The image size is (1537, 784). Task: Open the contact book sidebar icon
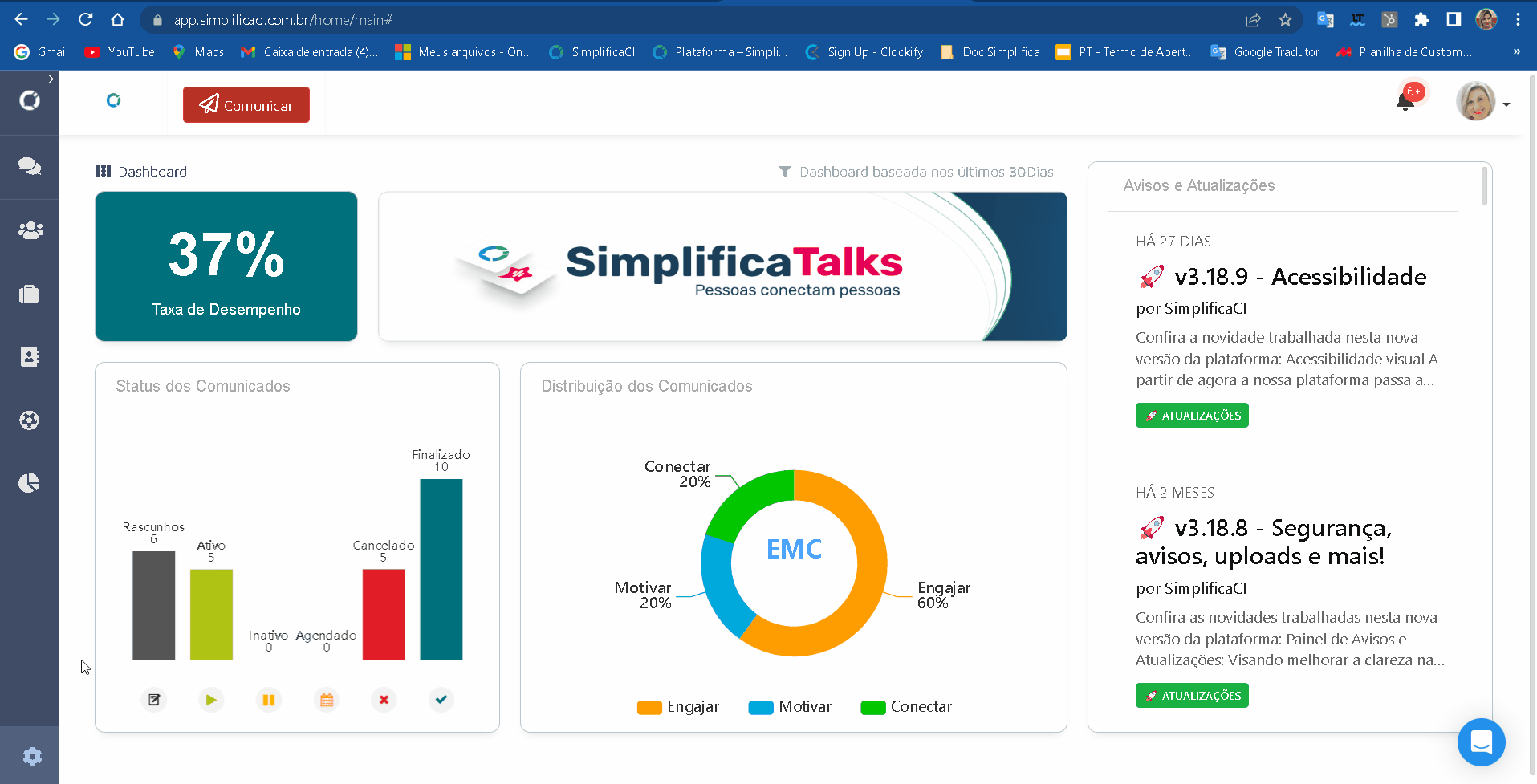(x=30, y=357)
